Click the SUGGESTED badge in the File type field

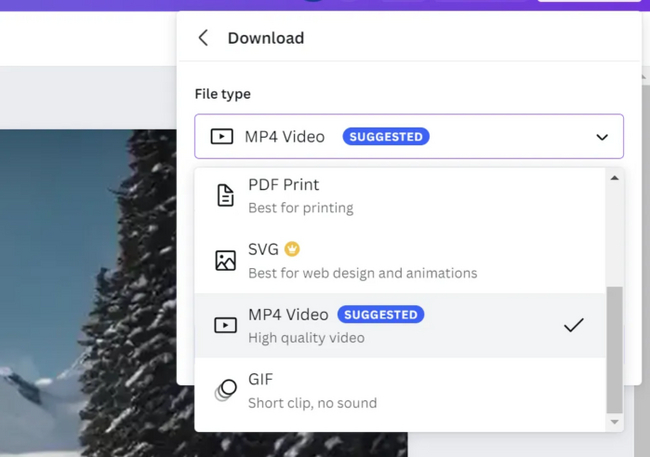[386, 137]
